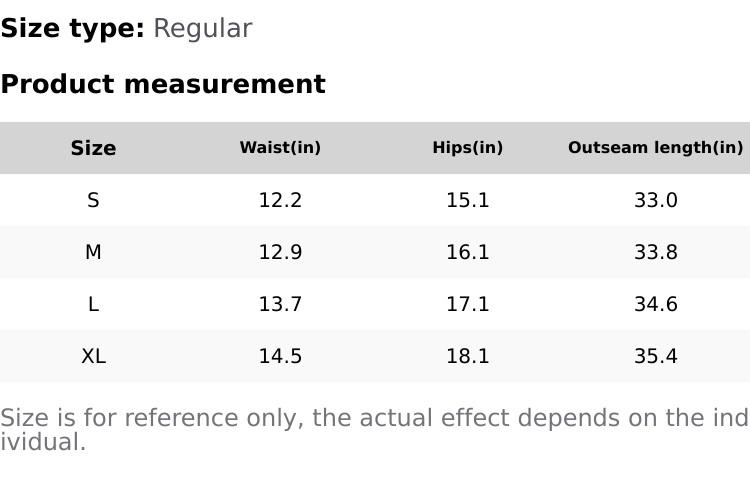
Task: Click hips value 16.1 in M row
Action: (467, 252)
